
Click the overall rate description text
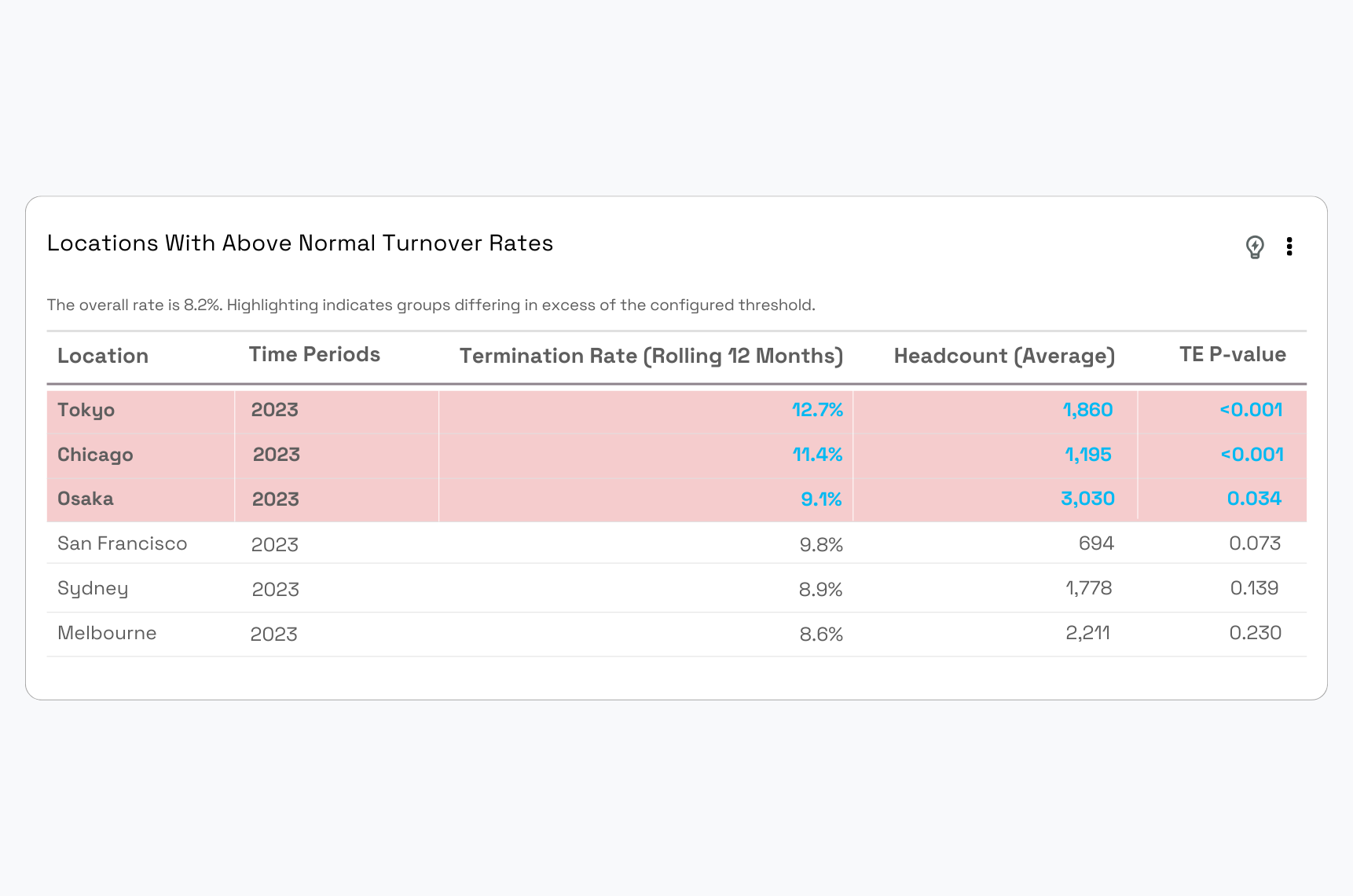[431, 305]
